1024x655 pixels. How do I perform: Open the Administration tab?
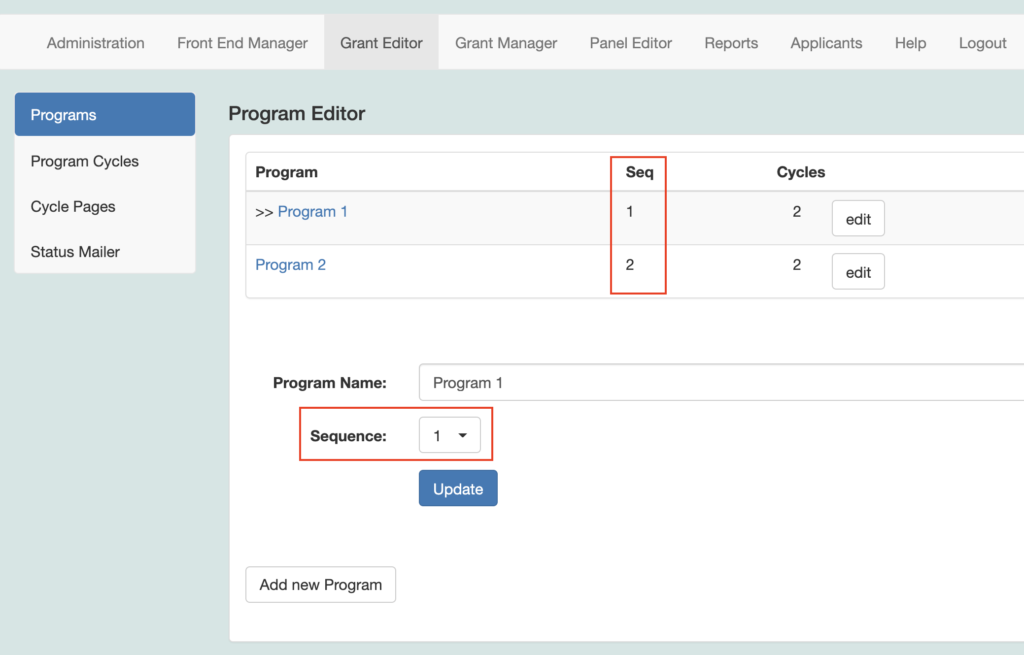[x=95, y=43]
